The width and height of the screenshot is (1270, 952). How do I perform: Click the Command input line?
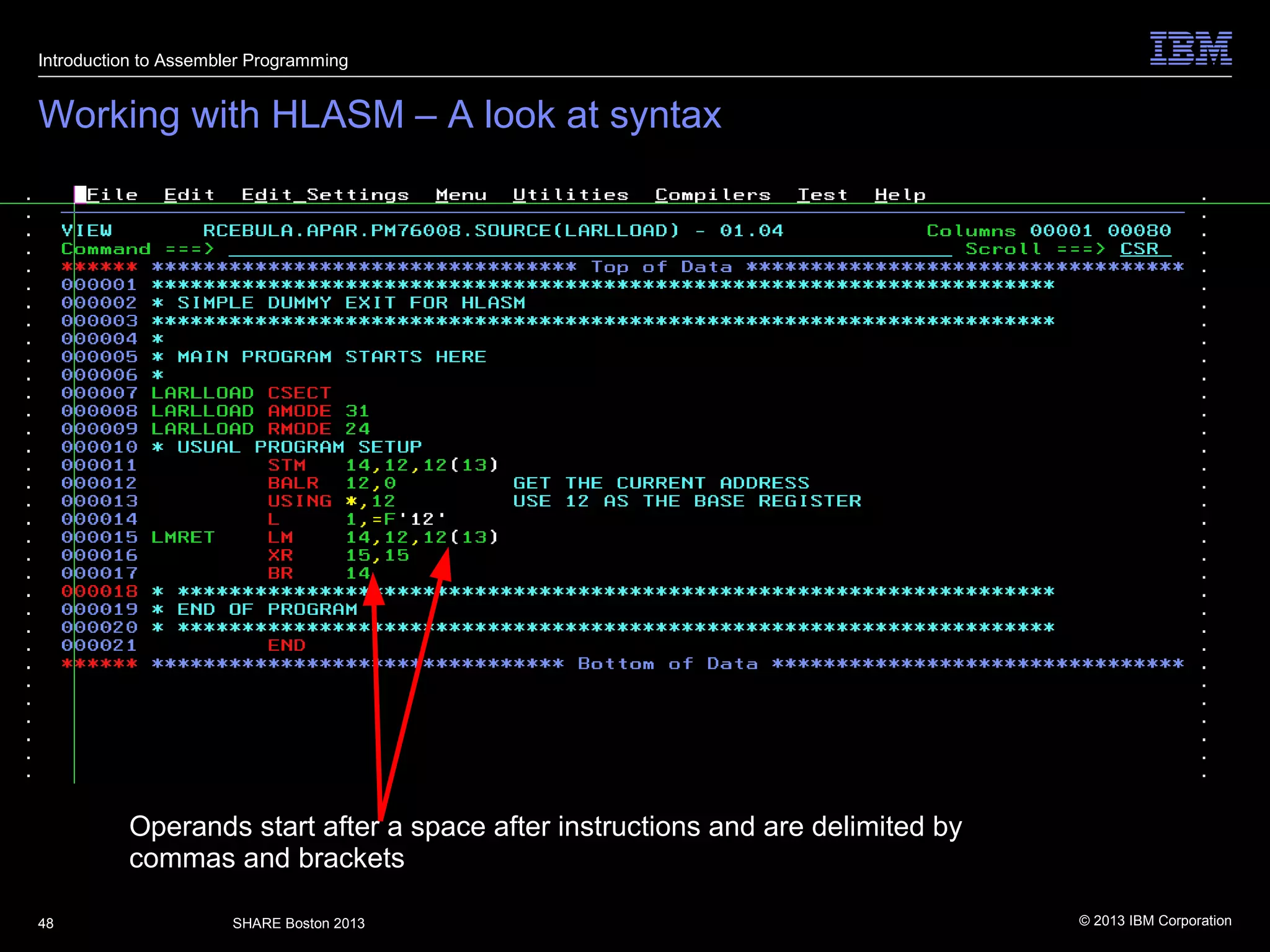[x=590, y=249]
